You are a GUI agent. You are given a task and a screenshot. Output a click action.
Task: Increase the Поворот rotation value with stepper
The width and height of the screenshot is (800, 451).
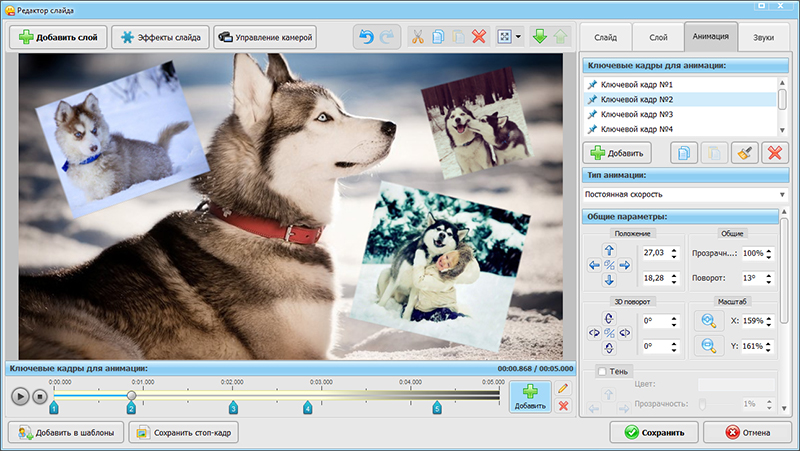coord(771,275)
